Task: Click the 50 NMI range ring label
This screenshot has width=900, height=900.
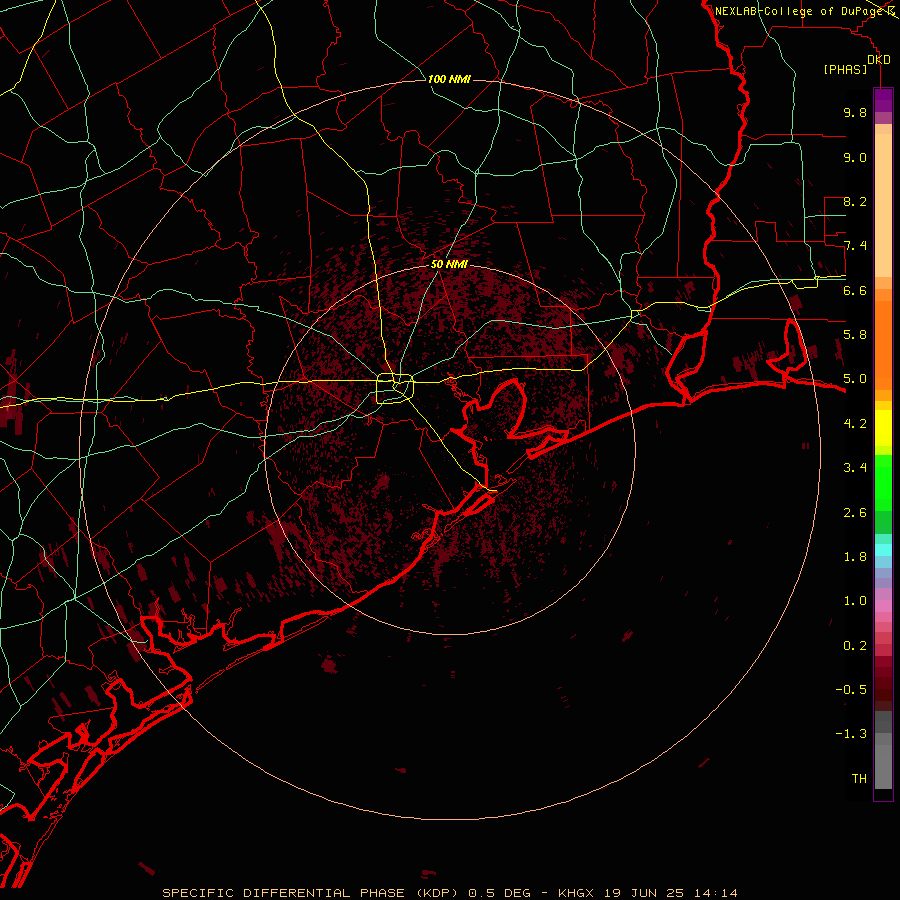Action: [x=449, y=264]
